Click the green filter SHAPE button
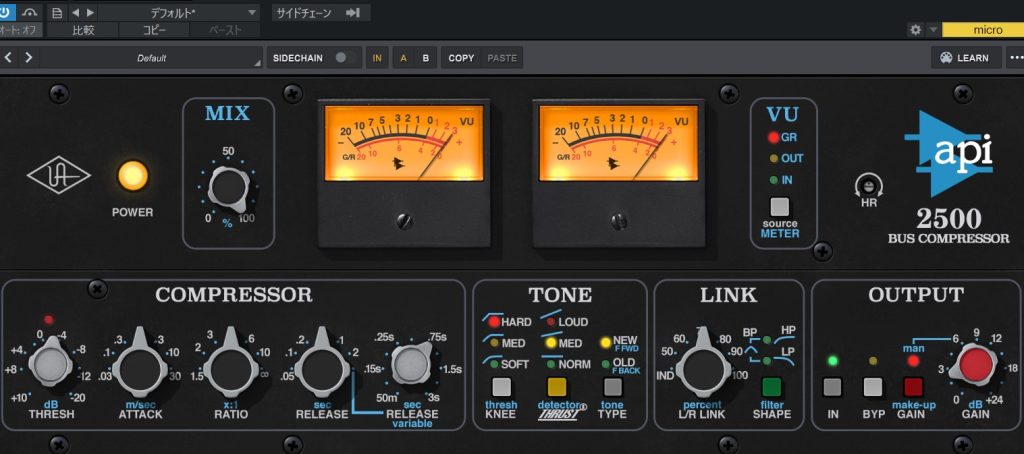Image resolution: width=1024 pixels, height=454 pixels. 771,388
